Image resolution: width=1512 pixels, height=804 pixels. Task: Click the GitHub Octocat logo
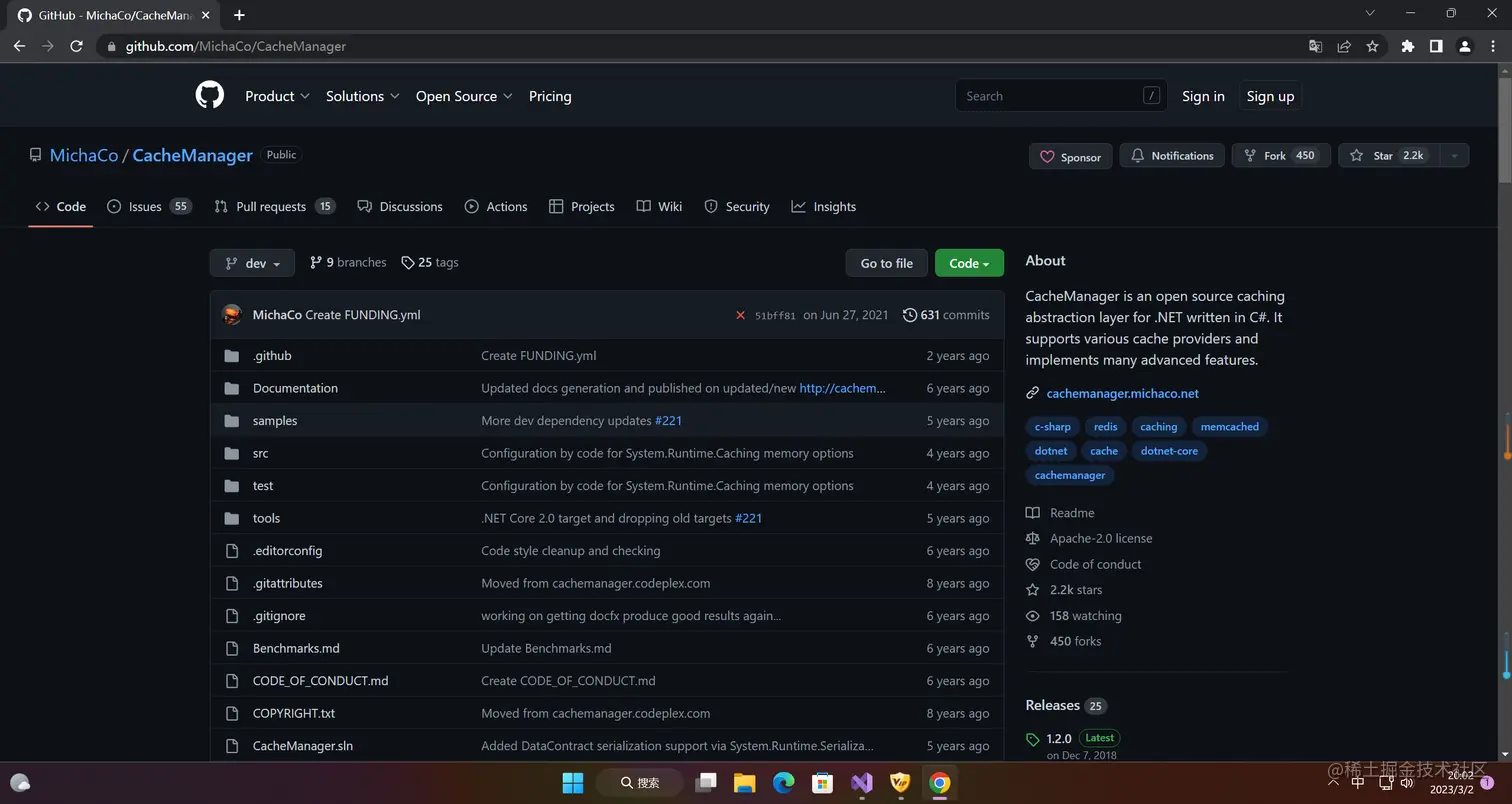[209, 96]
